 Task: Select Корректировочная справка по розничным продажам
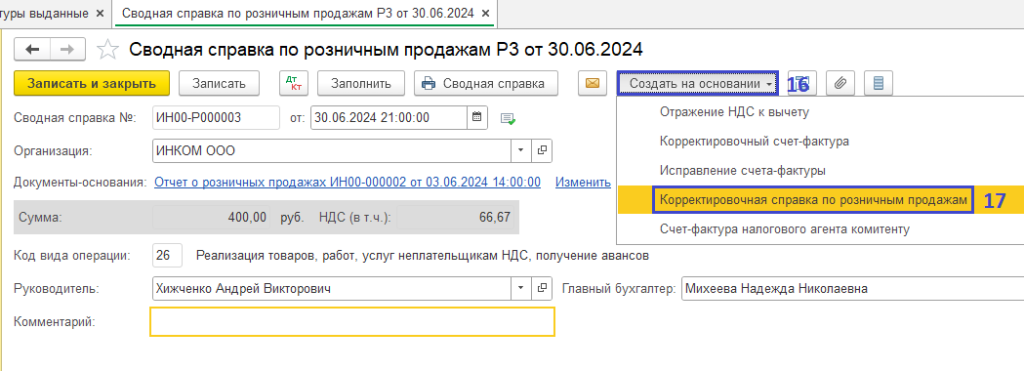(813, 200)
